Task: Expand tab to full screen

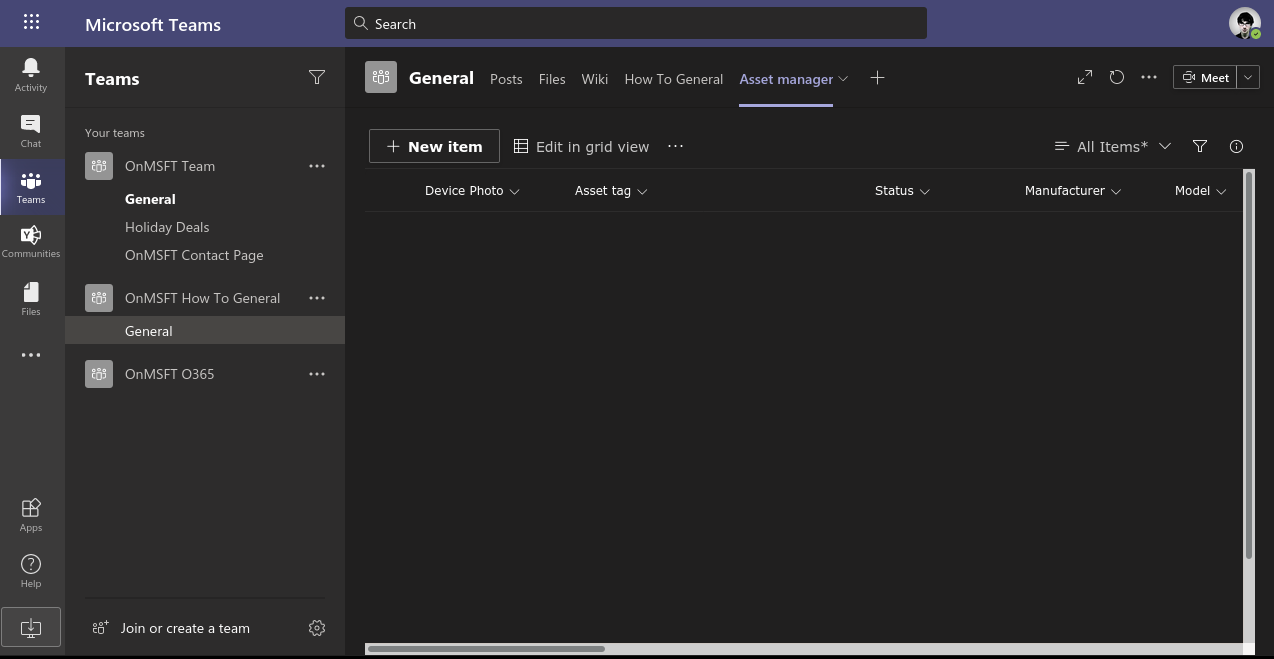Action: (1085, 77)
